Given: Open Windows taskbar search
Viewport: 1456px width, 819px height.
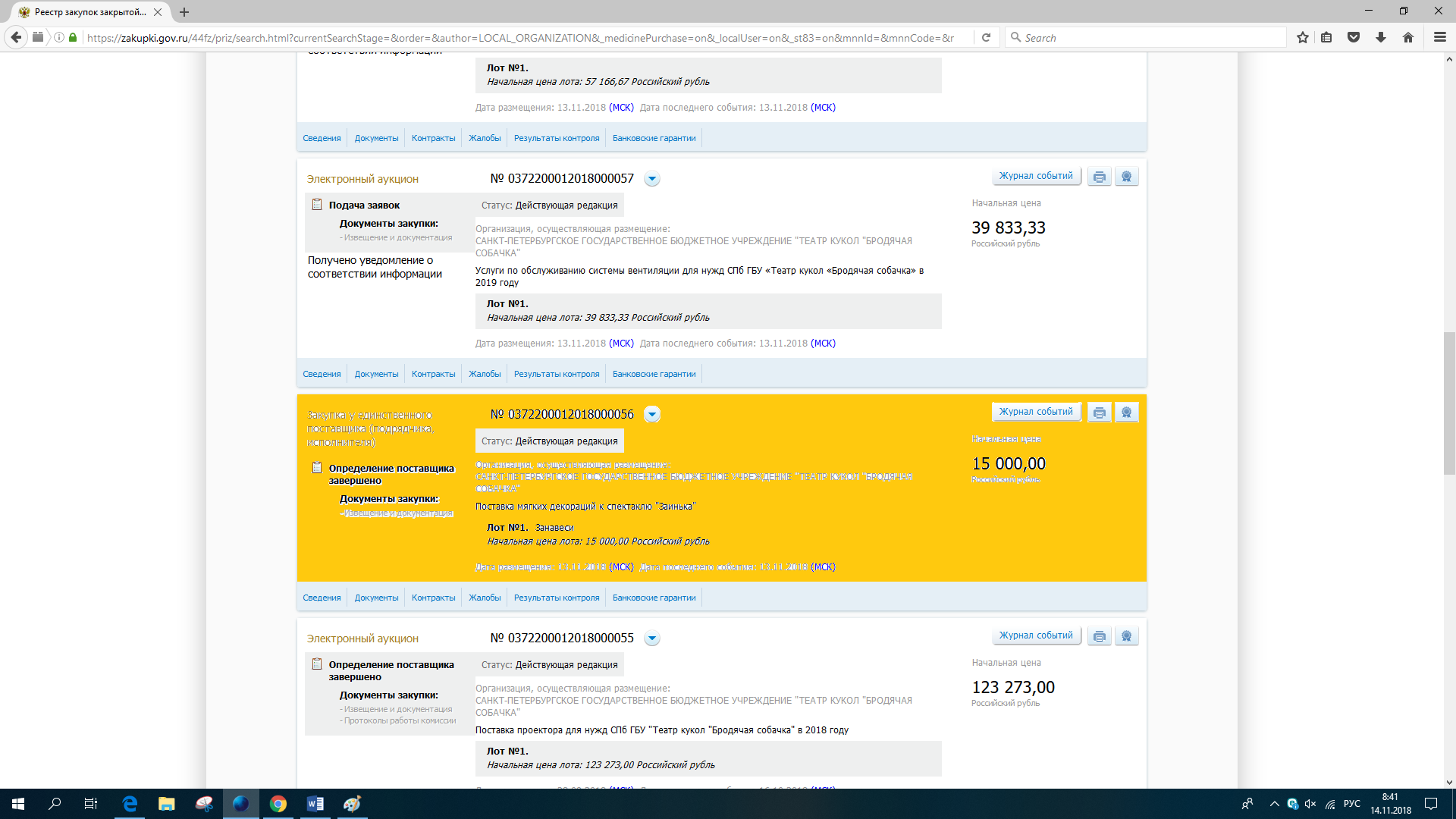Looking at the screenshot, I should [x=55, y=804].
